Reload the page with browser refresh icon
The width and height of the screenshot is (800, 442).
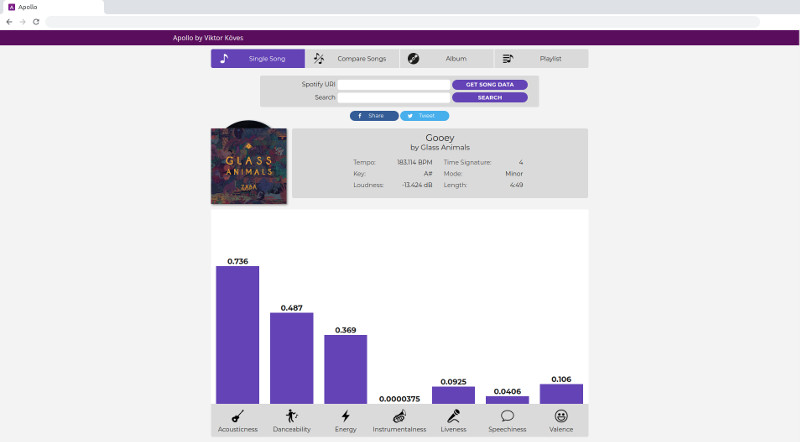[36, 21]
